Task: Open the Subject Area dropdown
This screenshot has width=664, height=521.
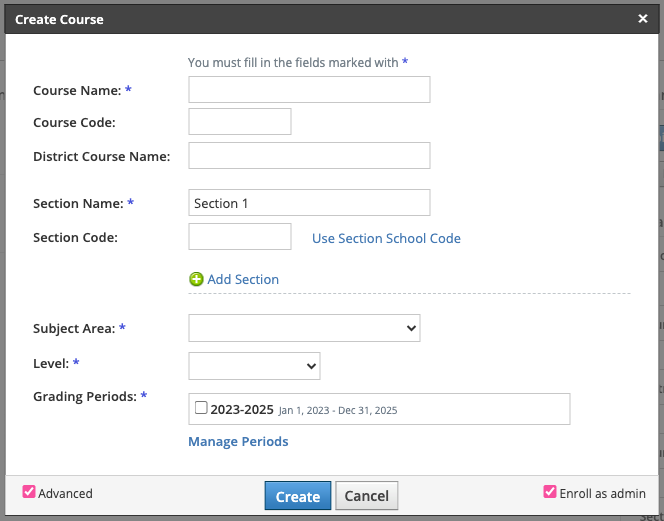Action: [x=304, y=328]
